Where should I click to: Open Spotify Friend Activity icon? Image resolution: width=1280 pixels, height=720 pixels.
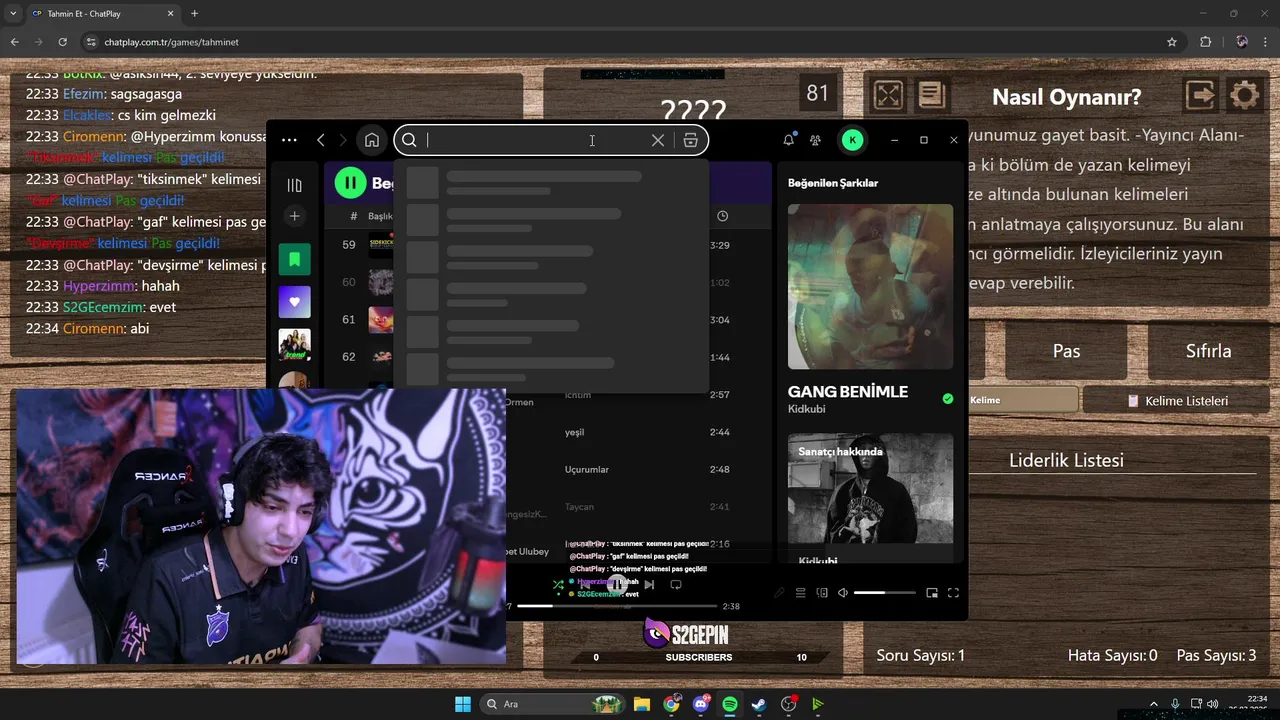coord(815,140)
